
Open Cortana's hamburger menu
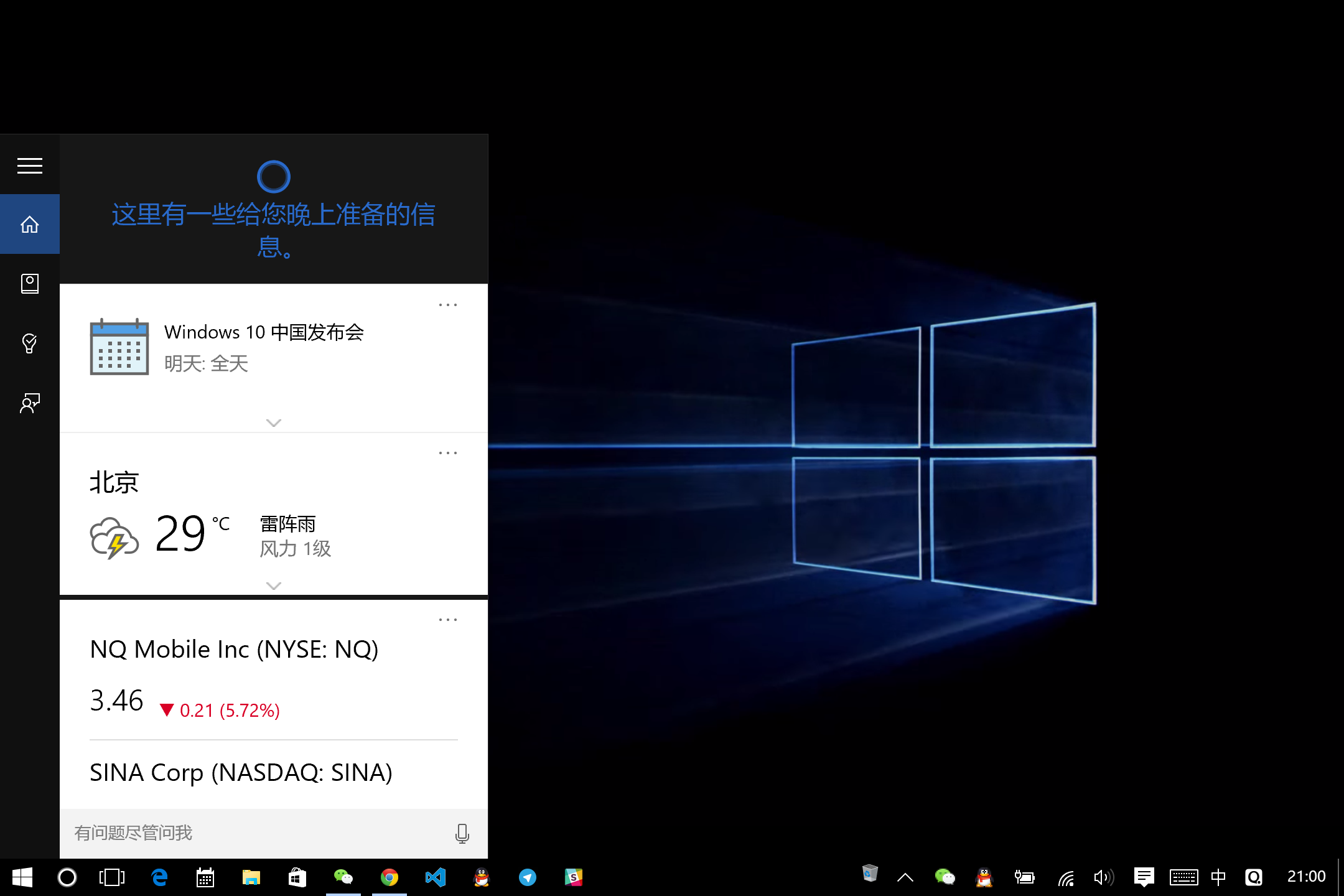29,165
